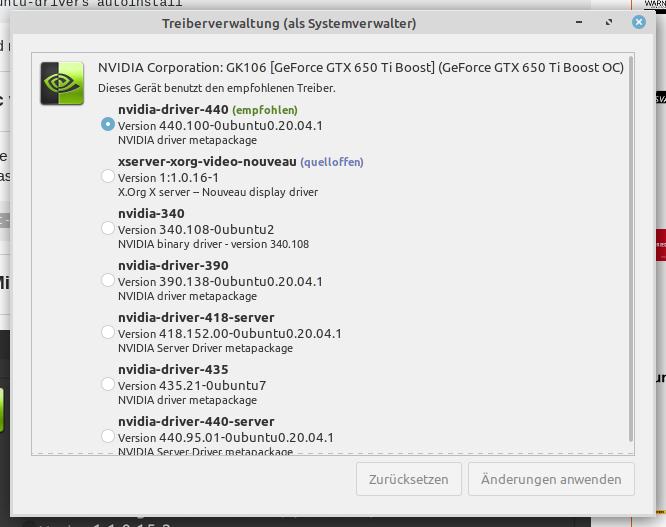Screen dimensions: 666x527
Task: Close the Treiberverwaltung dialog
Action: [x=638, y=22]
